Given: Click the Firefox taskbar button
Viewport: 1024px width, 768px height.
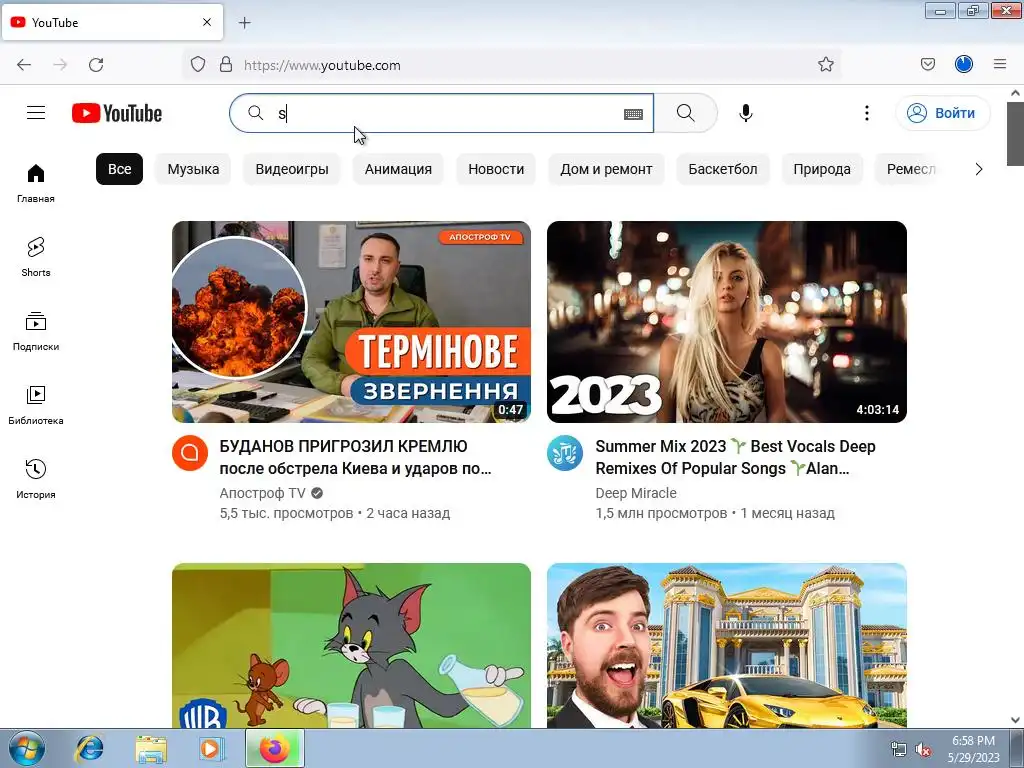Looking at the screenshot, I should [x=275, y=748].
